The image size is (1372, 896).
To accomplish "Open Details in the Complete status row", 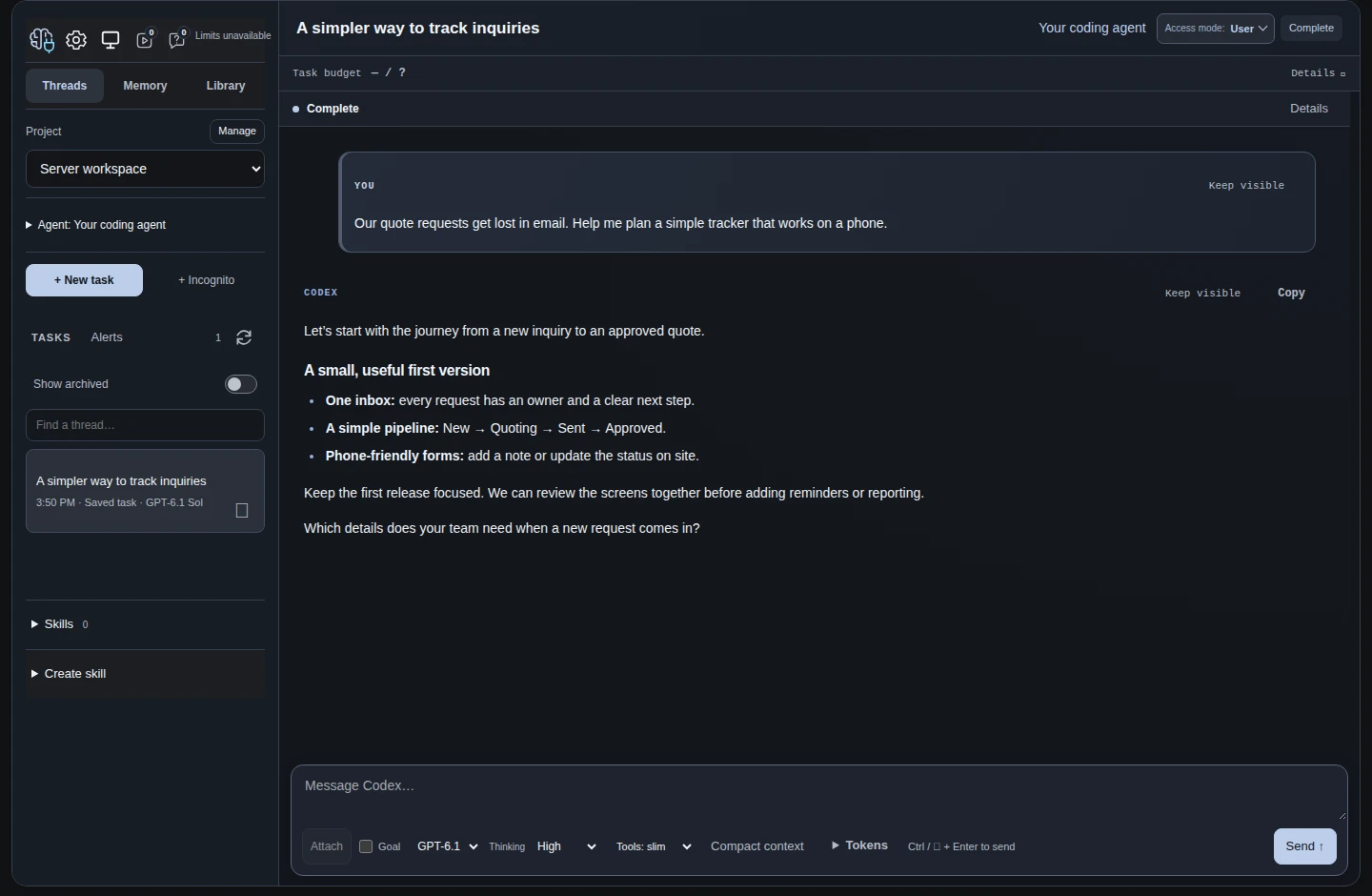I will click(x=1309, y=109).
